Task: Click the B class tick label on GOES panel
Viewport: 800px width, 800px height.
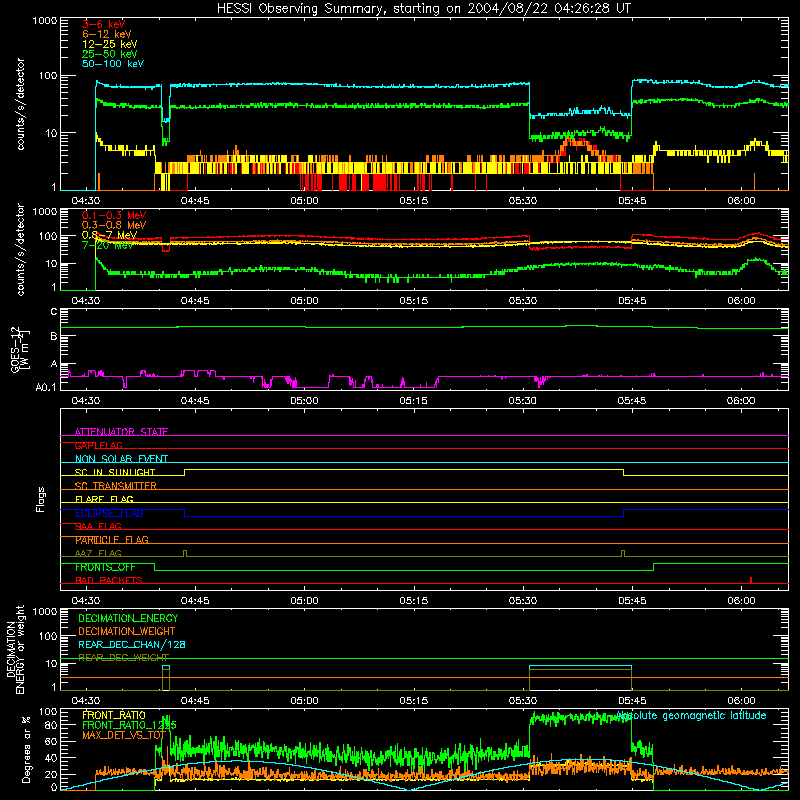Action: click(54, 336)
